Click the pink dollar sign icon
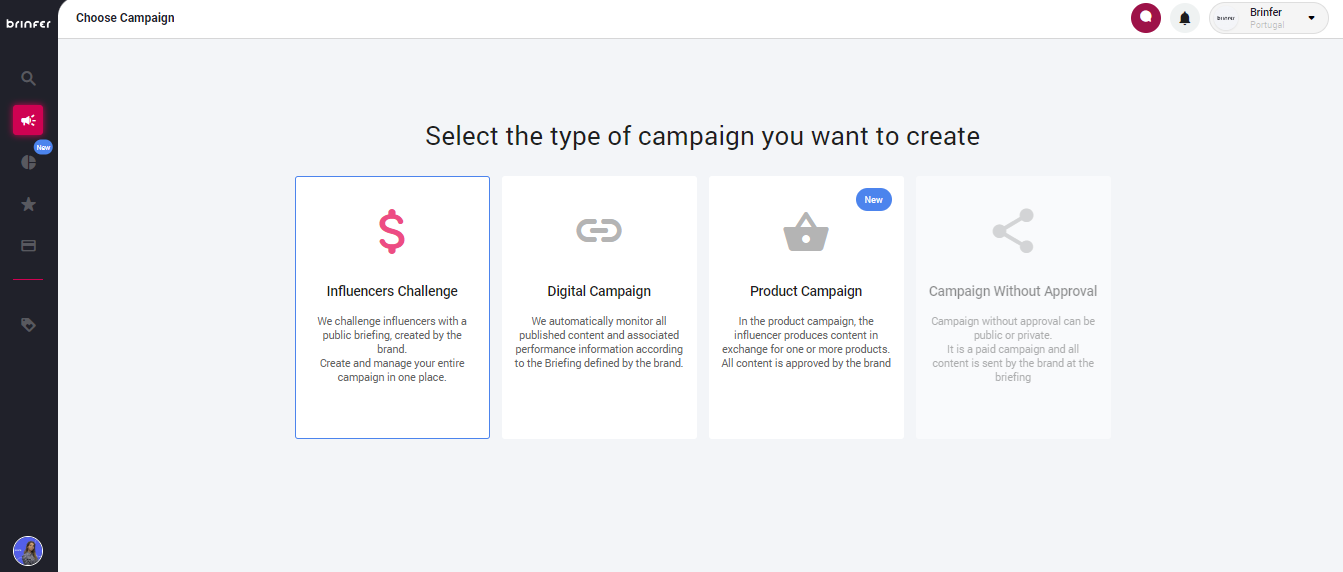Viewport: 1343px width, 572px height. coord(392,231)
